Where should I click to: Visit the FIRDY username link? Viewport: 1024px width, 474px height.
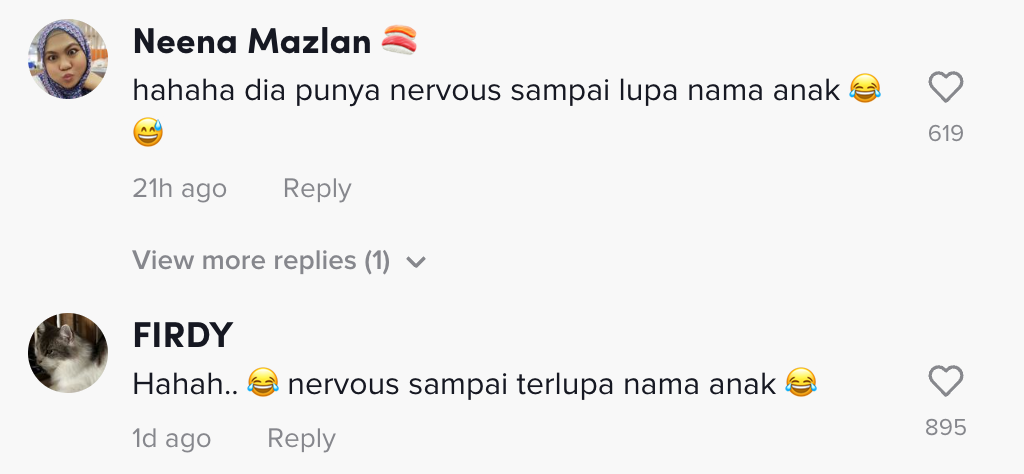[x=183, y=335]
